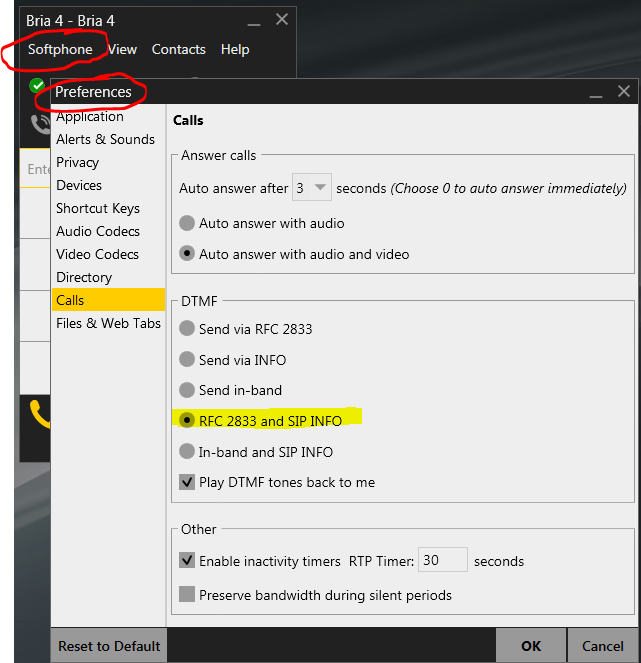Viewport: 641px width, 663px height.
Task: Select Devices in the preferences list
Action: tap(108, 185)
